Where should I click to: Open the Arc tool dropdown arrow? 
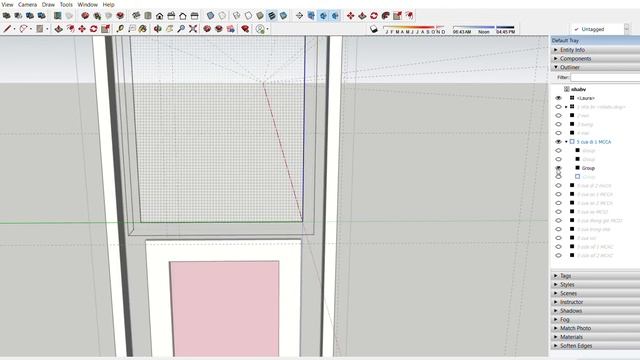[31, 29]
